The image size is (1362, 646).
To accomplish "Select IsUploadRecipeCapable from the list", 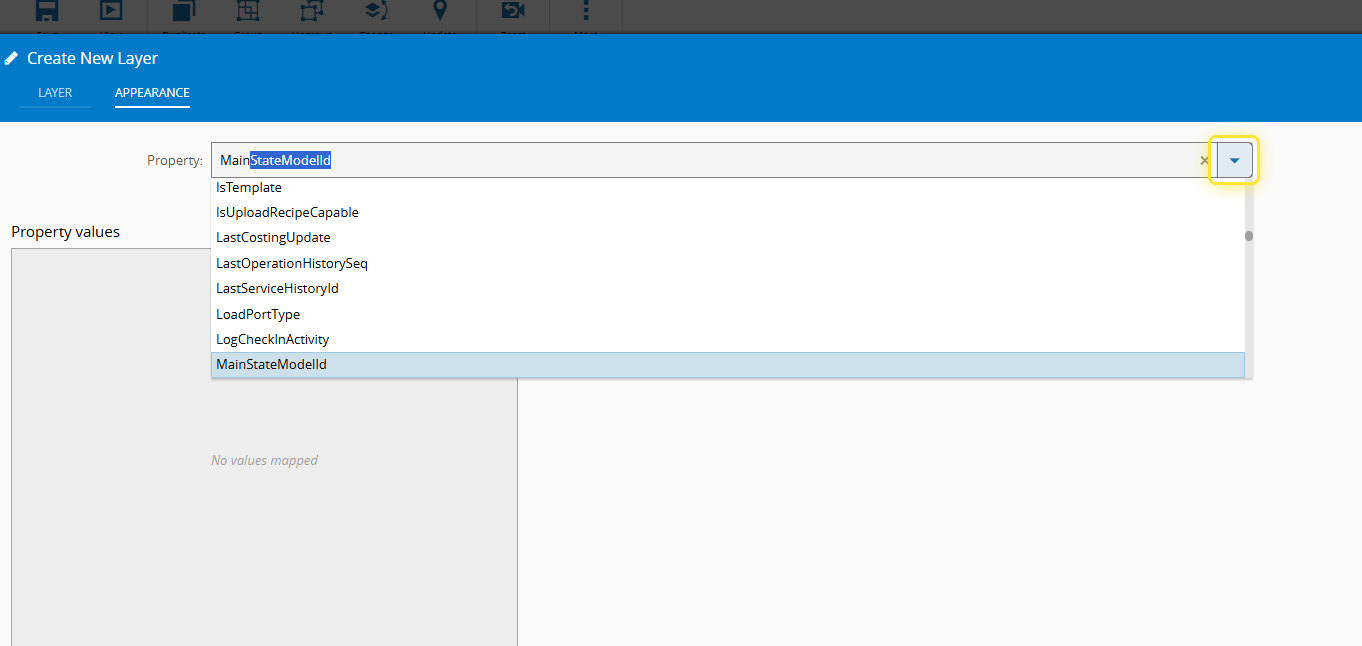I will 728,212.
